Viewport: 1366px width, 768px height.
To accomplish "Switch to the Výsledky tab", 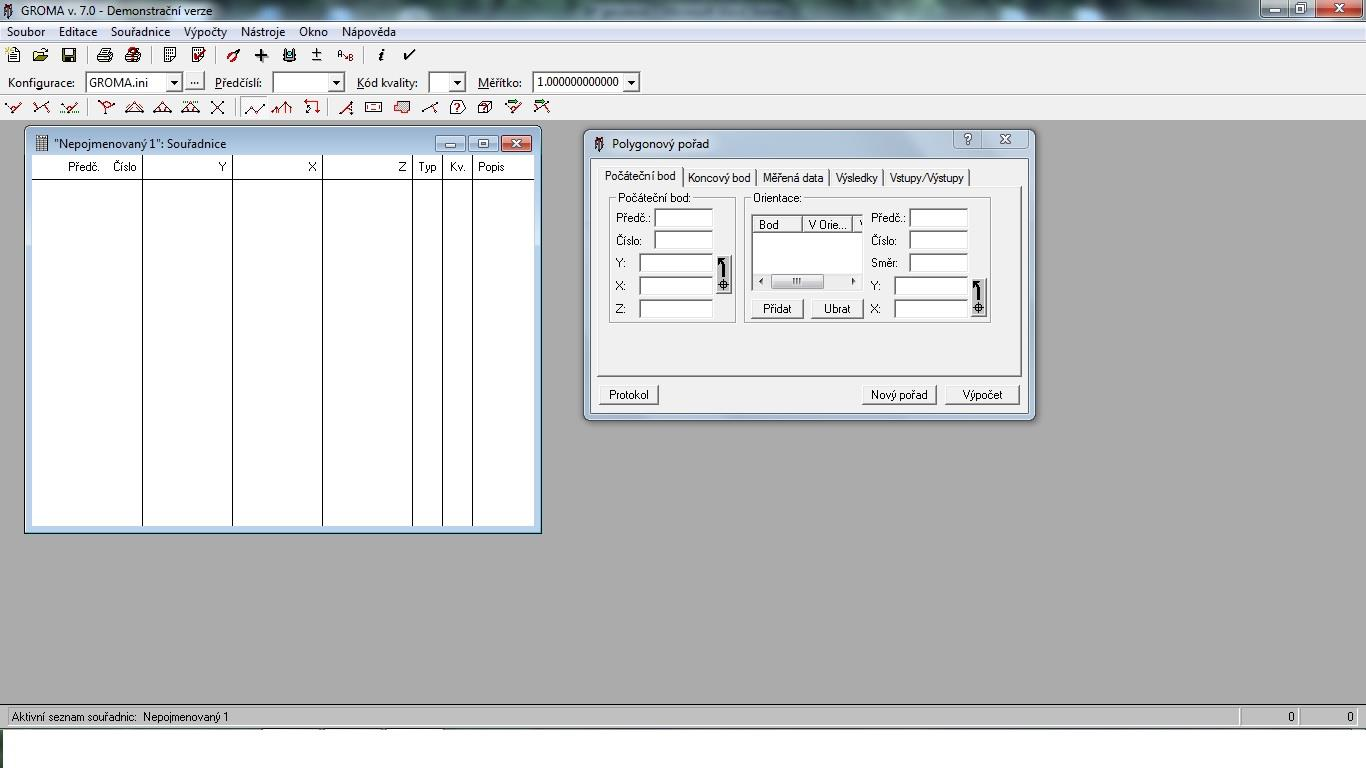I will click(x=857, y=178).
